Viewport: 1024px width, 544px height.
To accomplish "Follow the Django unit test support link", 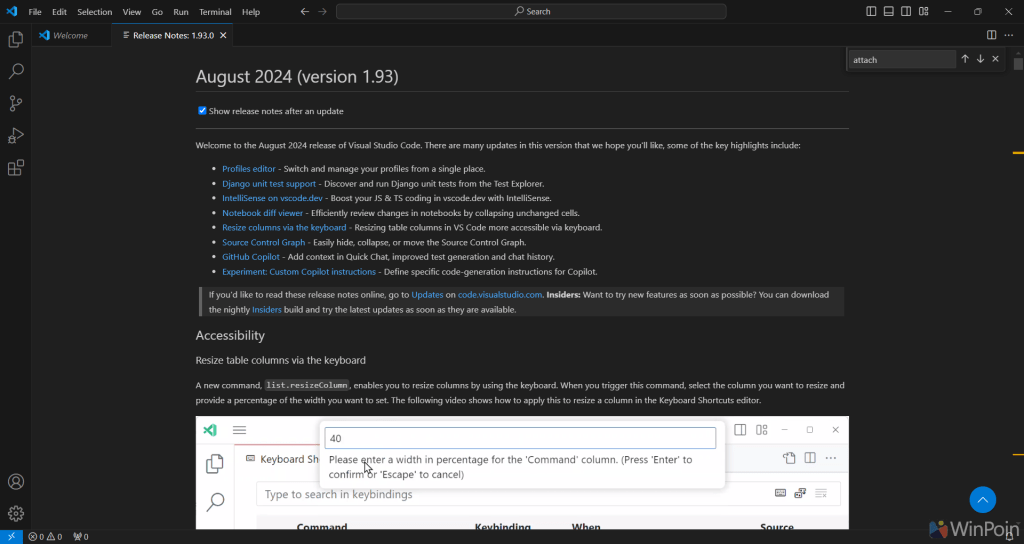I will coord(269,184).
